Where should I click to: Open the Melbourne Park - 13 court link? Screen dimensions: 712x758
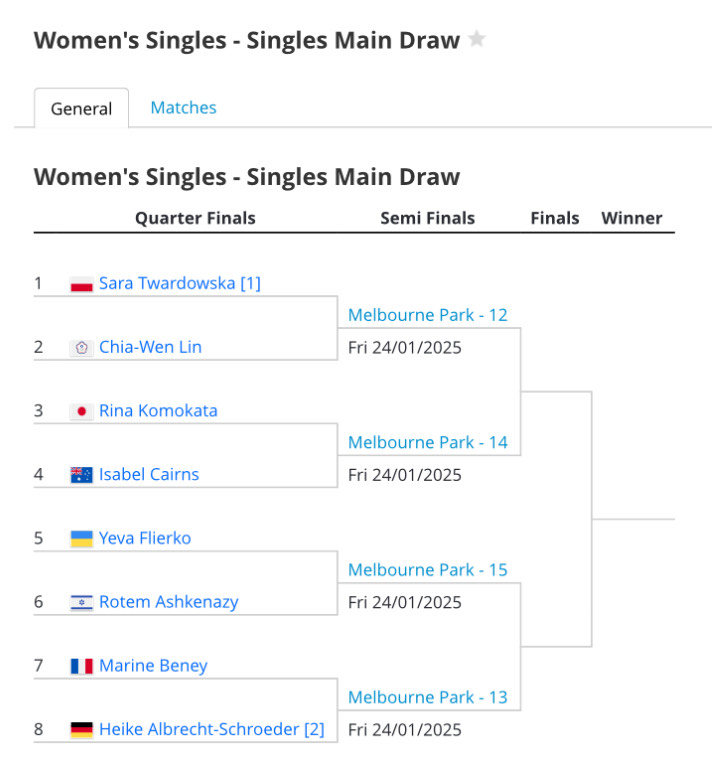[x=428, y=698]
